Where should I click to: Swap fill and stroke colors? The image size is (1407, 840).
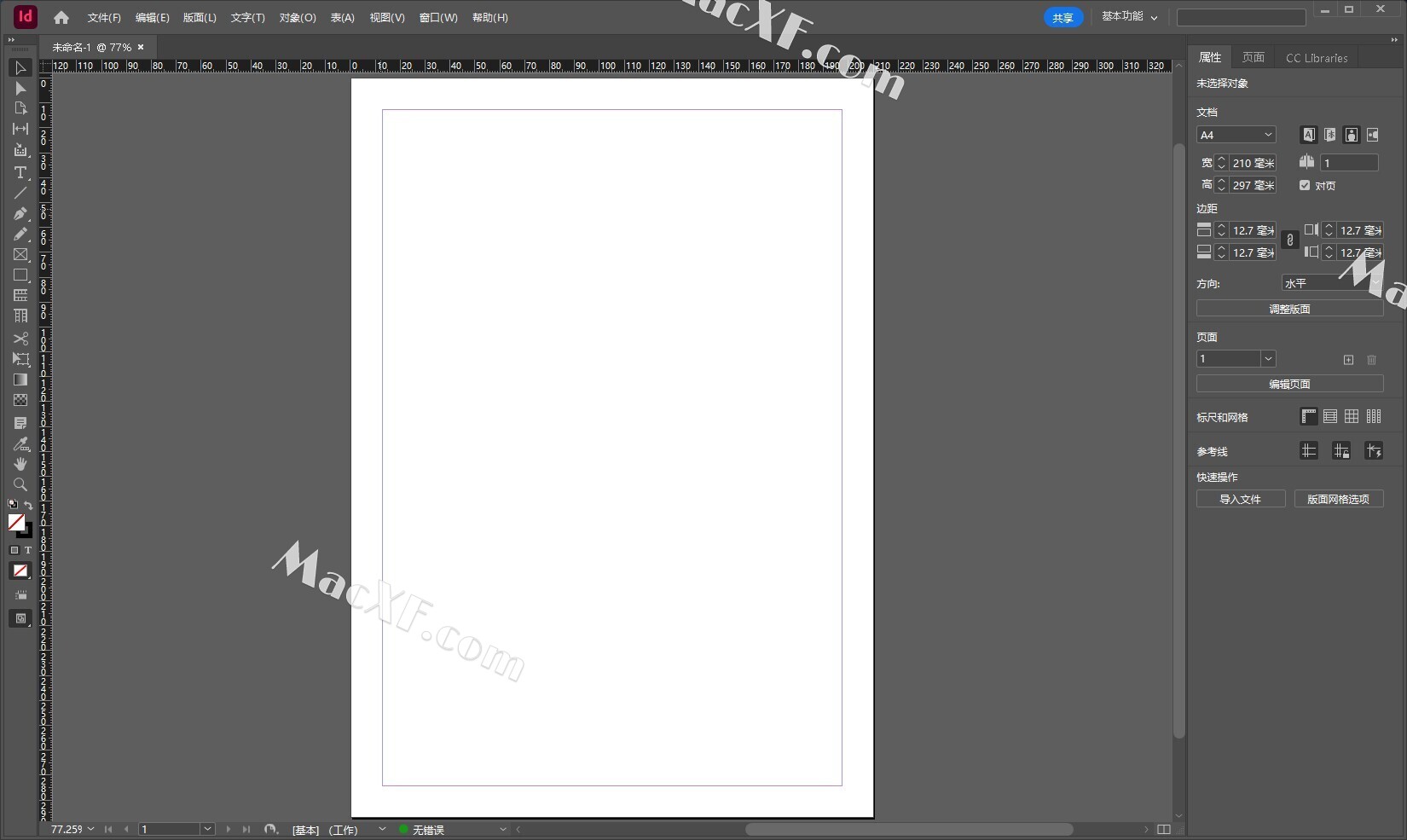[28, 505]
